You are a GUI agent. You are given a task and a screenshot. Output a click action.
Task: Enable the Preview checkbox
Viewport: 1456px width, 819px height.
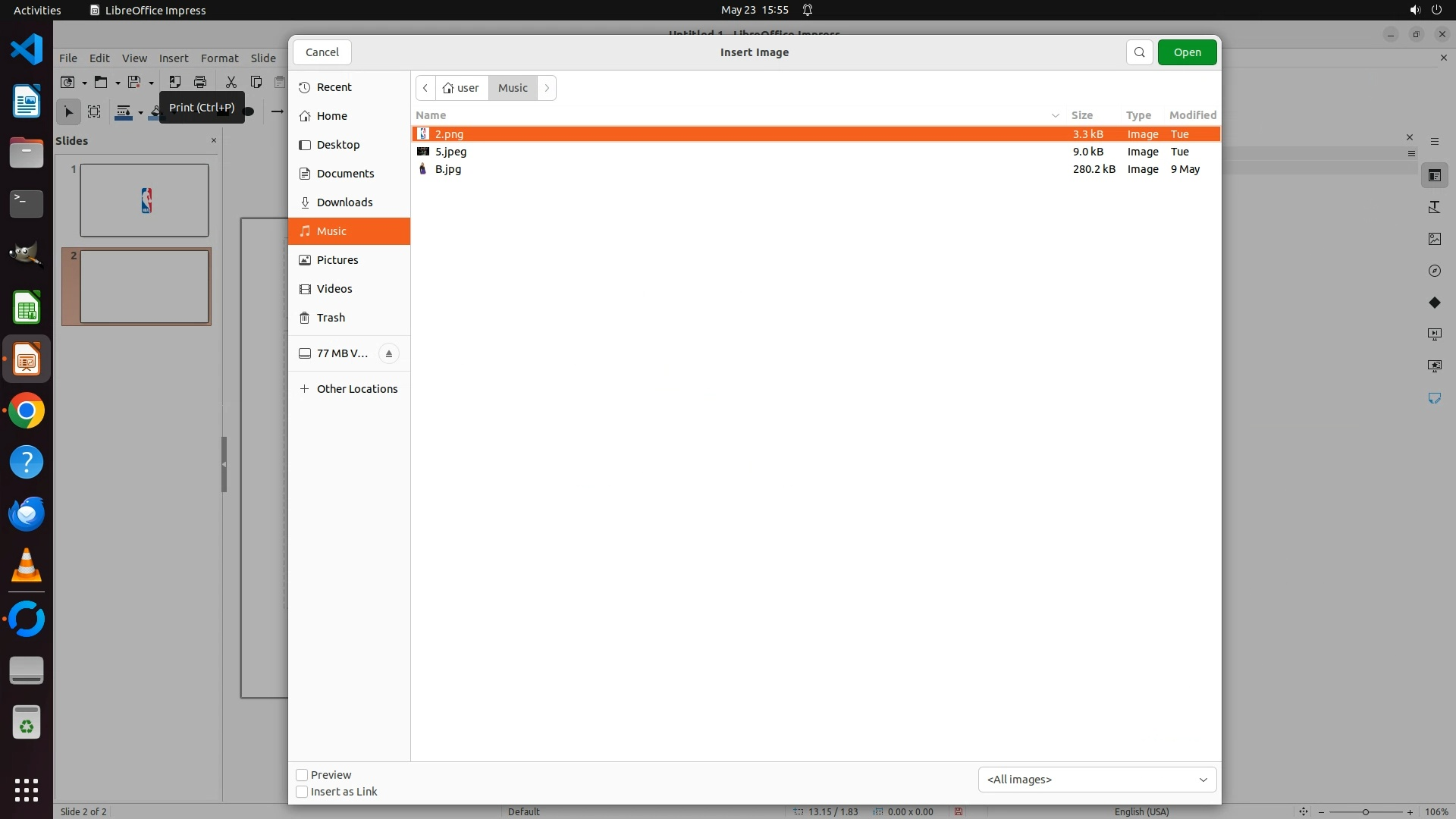pos(302,775)
